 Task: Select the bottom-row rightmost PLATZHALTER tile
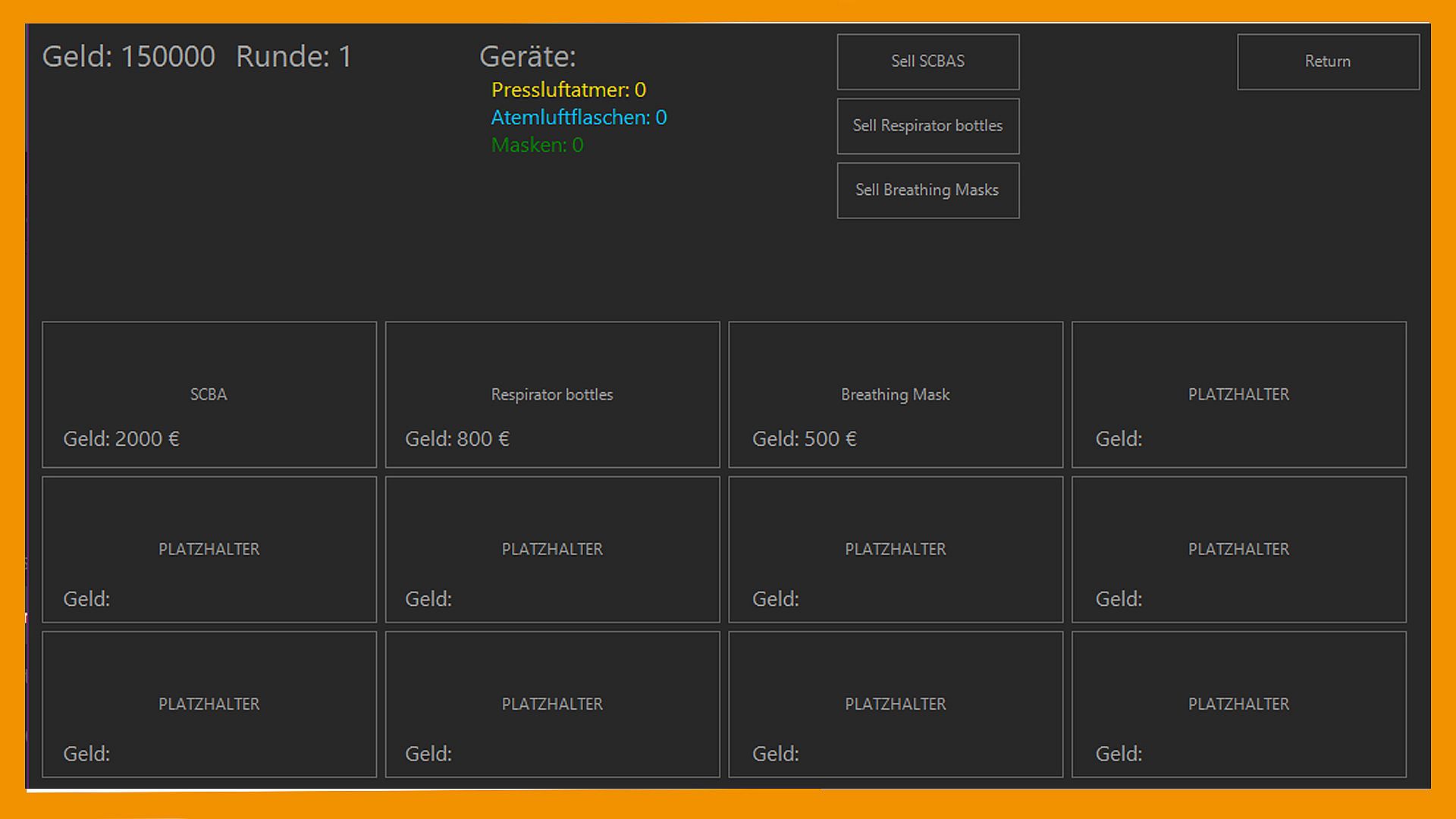pyautogui.click(x=1238, y=704)
